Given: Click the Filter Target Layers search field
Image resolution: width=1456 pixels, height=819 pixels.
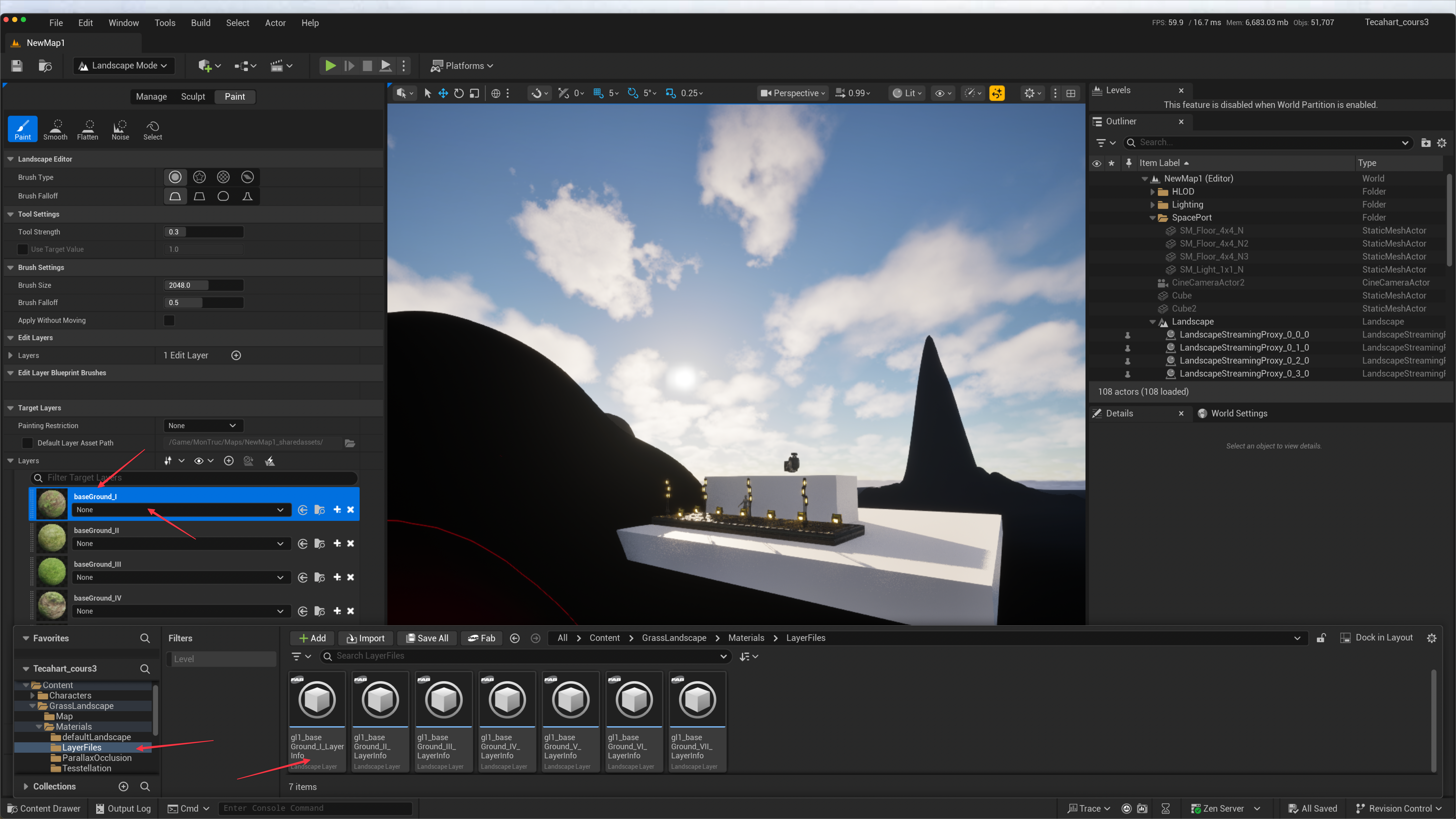Looking at the screenshot, I should tap(194, 478).
